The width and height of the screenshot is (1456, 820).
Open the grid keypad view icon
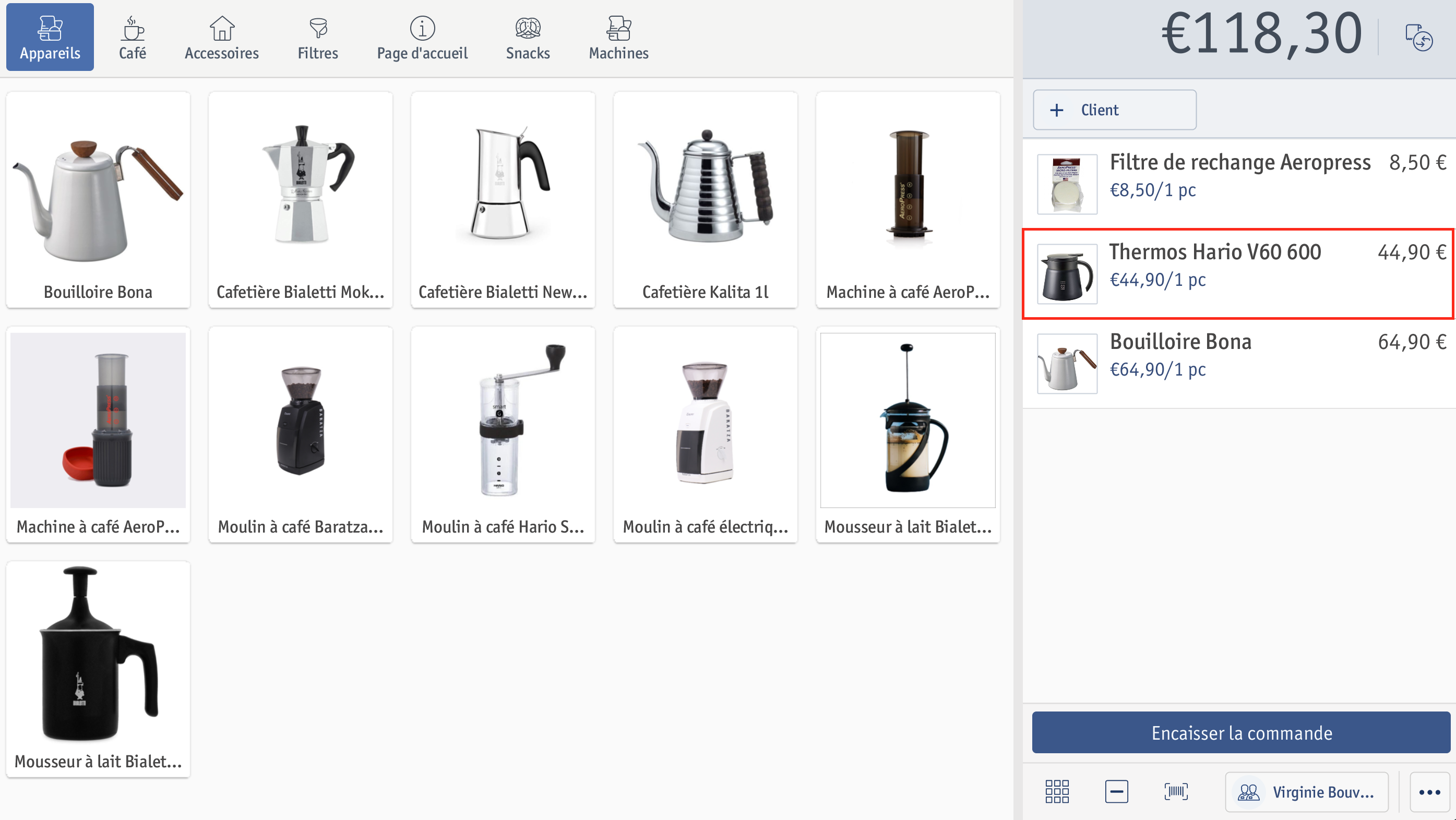[1056, 792]
